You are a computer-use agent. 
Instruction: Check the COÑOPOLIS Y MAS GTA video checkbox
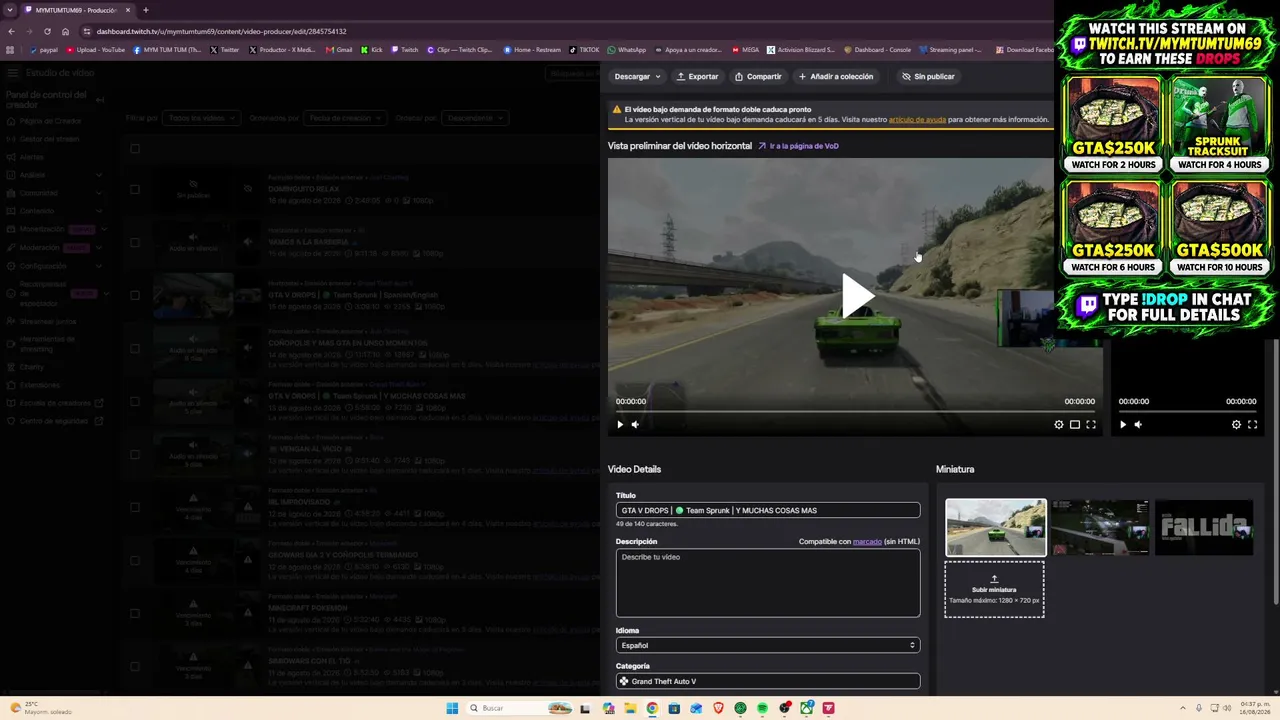click(135, 348)
